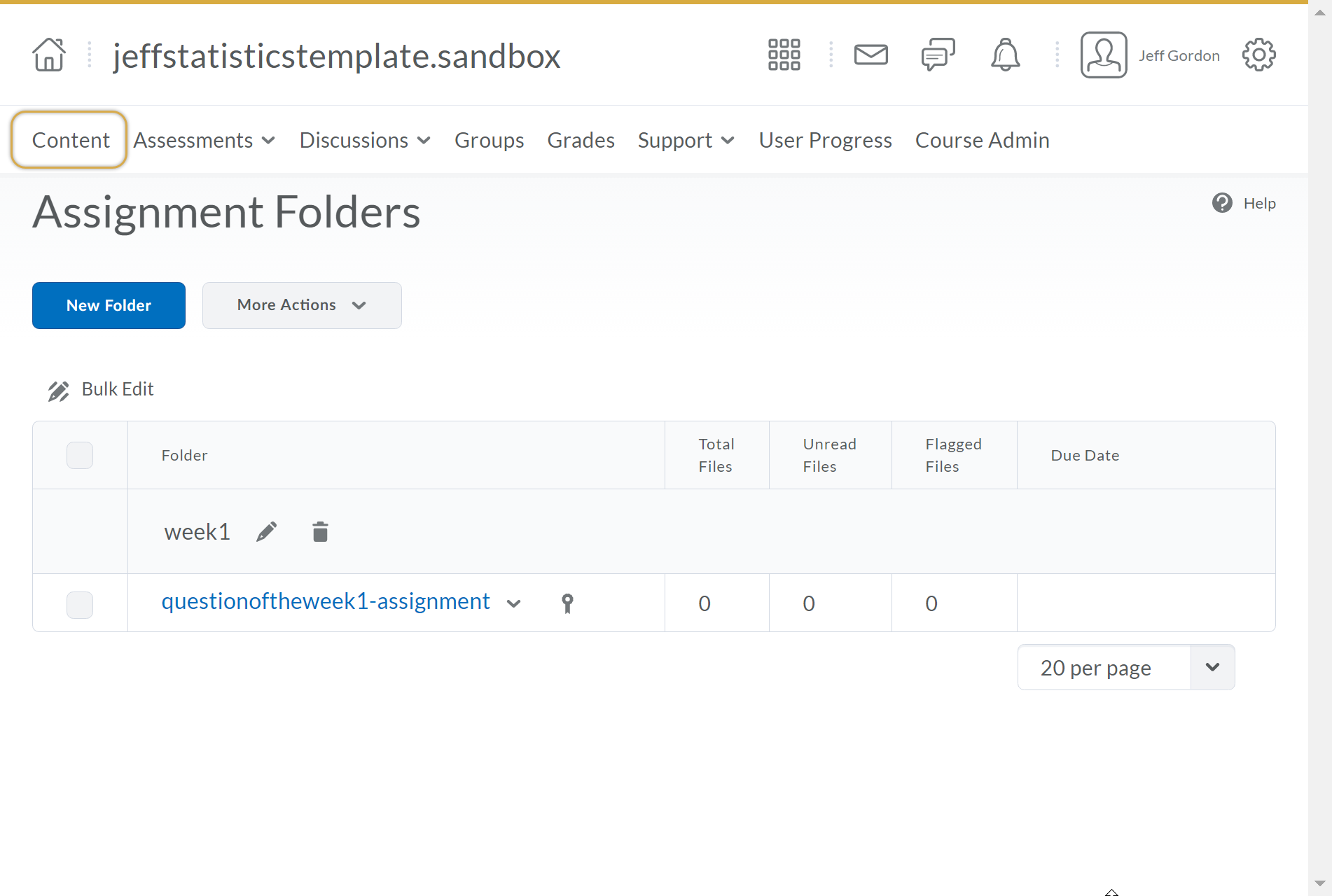Click the New Folder button
The image size is (1332, 896).
coord(109,305)
